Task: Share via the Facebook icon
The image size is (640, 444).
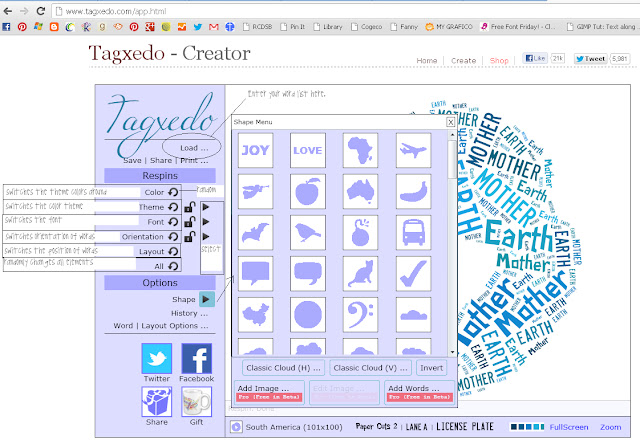Action: pyautogui.click(x=197, y=358)
